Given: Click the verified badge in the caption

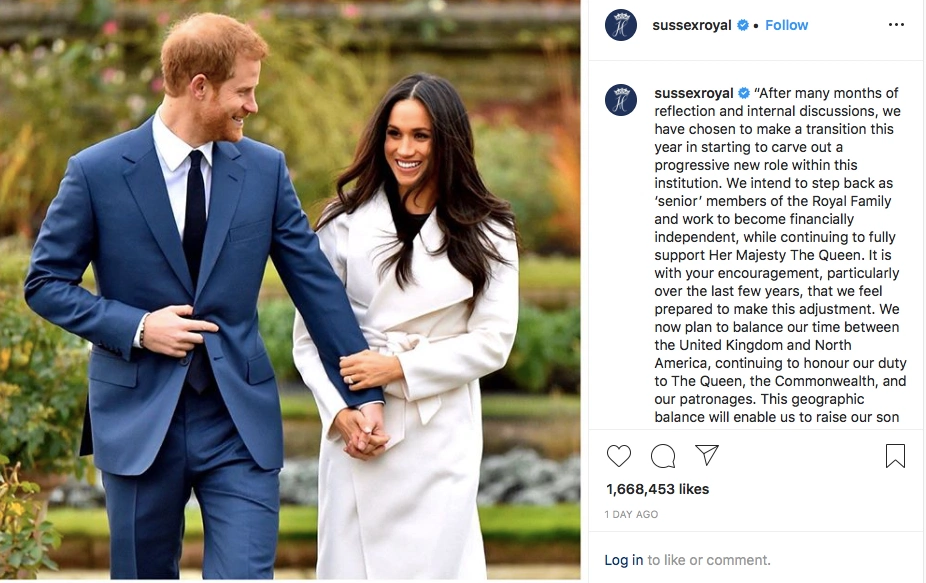Looking at the screenshot, I should (x=744, y=93).
